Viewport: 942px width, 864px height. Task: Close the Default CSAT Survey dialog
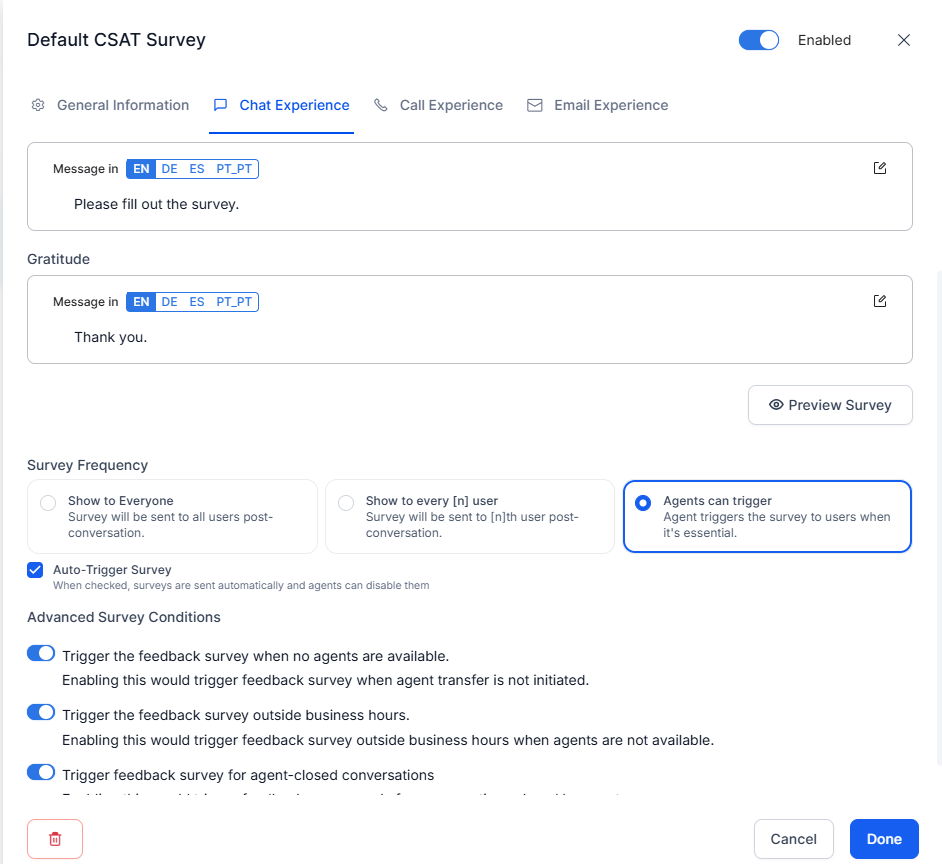coord(904,40)
